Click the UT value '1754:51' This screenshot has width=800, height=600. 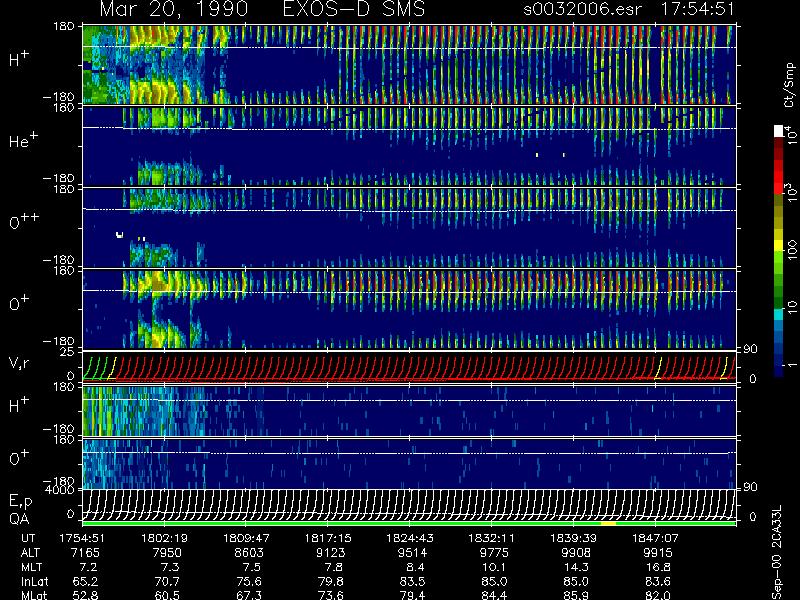tap(83, 538)
